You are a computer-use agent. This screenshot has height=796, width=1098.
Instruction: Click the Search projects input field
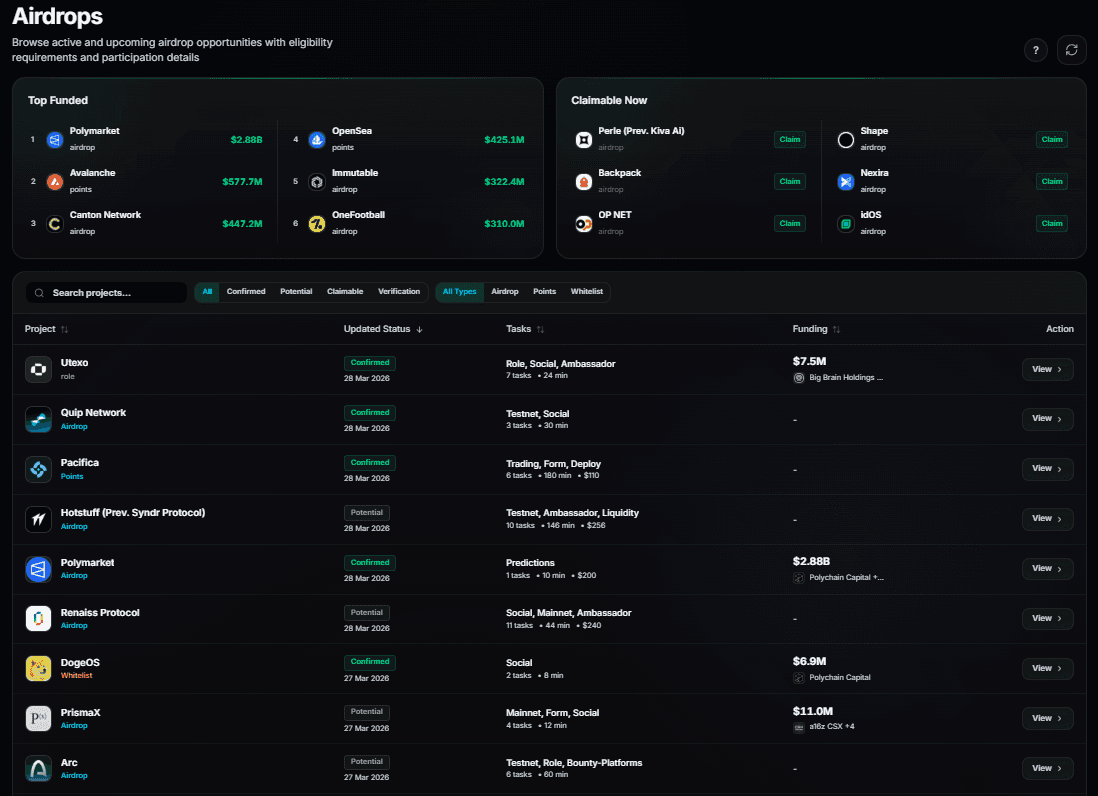(x=106, y=293)
